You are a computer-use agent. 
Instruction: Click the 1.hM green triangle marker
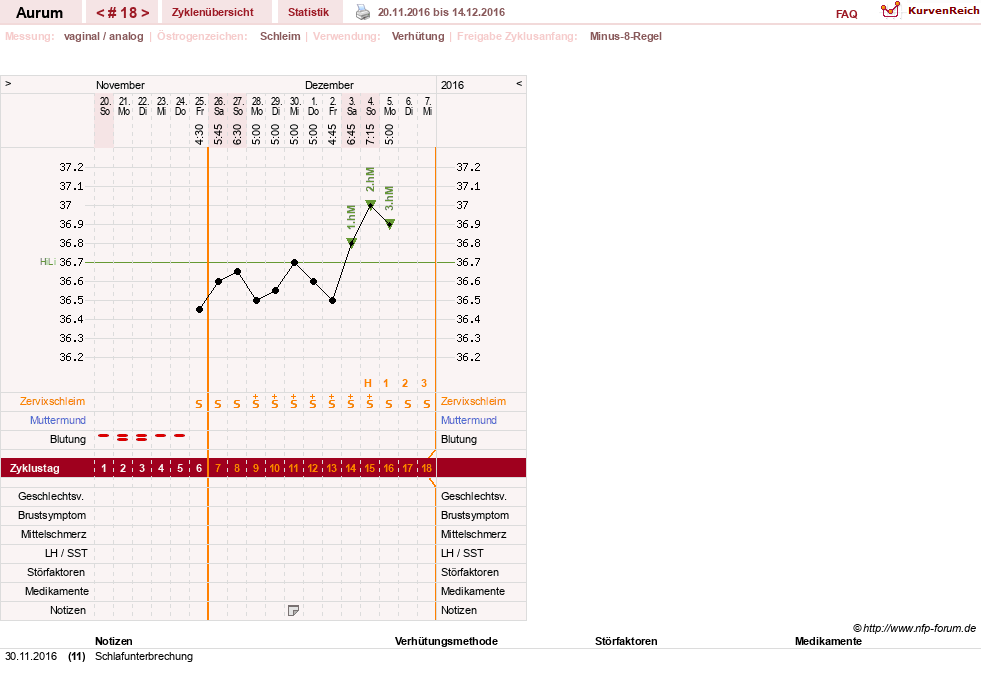point(352,243)
